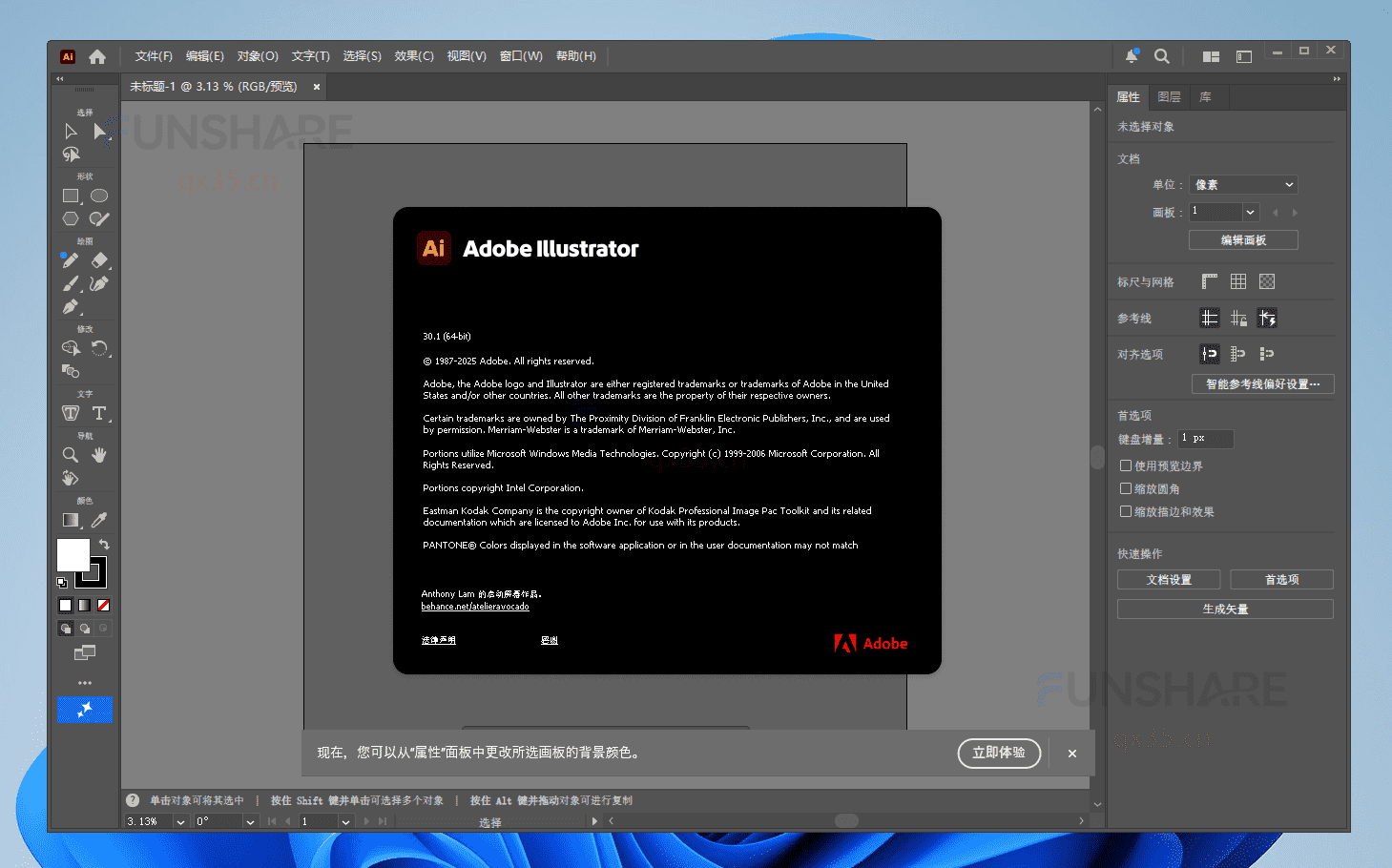Set paint to None red-slash swatch
The height and width of the screenshot is (868, 1392).
[x=103, y=605]
